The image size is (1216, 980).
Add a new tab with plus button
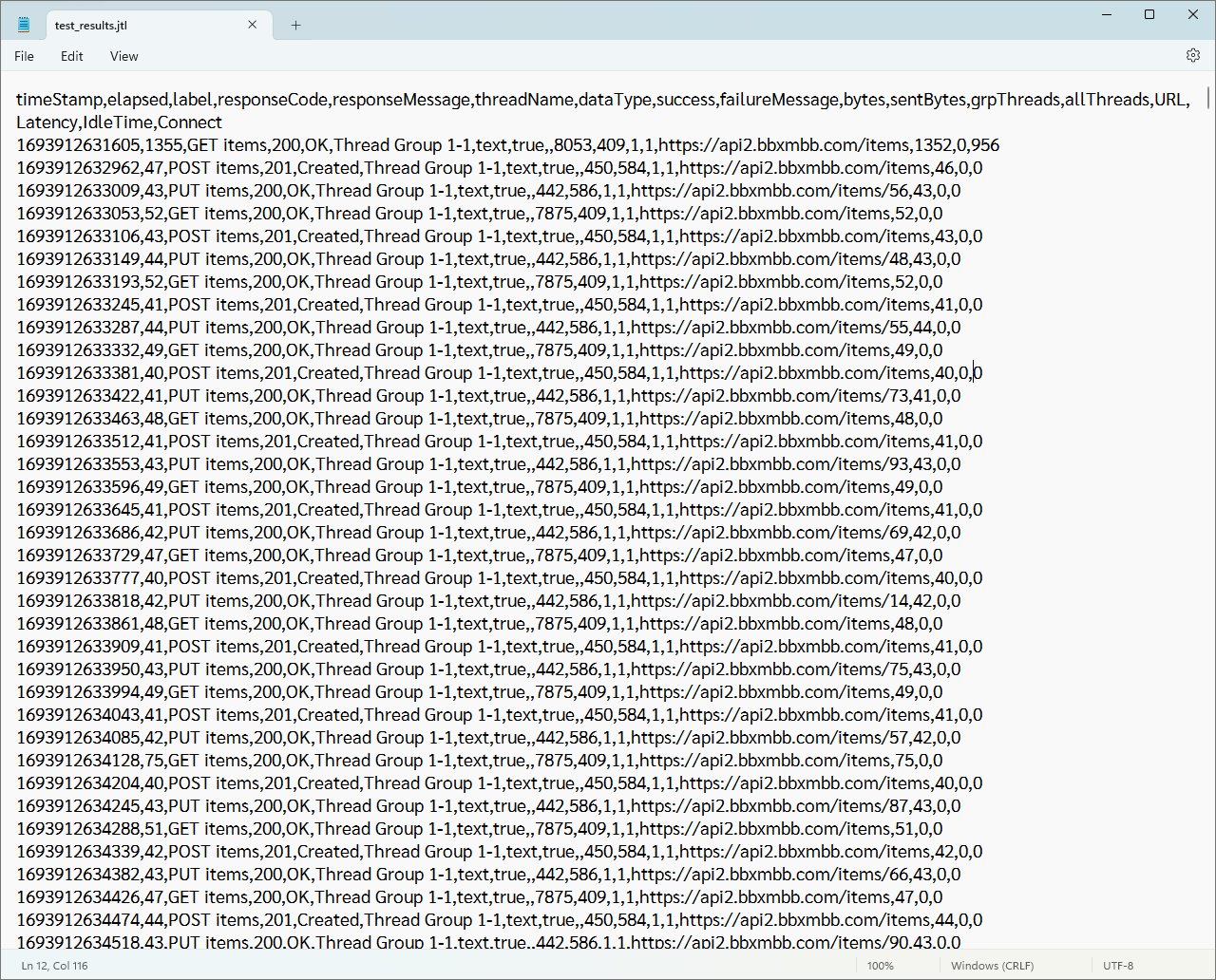[295, 26]
